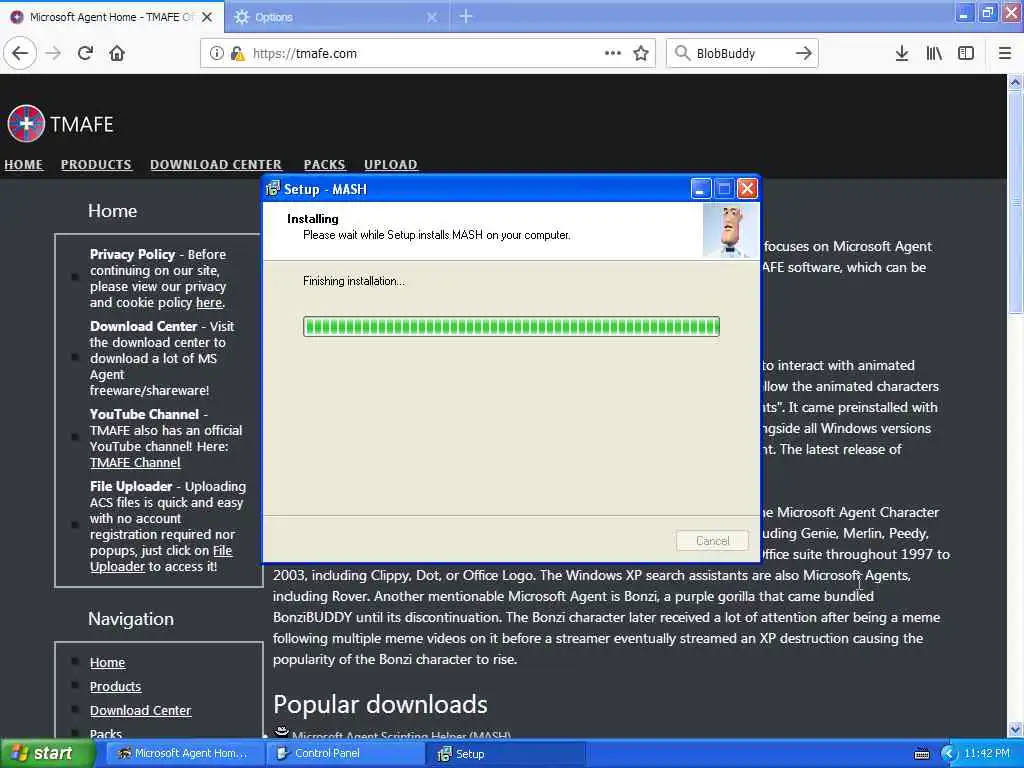The height and width of the screenshot is (768, 1024).
Task: Click the 'Navigation' sidebar heading
Action: pos(131,619)
